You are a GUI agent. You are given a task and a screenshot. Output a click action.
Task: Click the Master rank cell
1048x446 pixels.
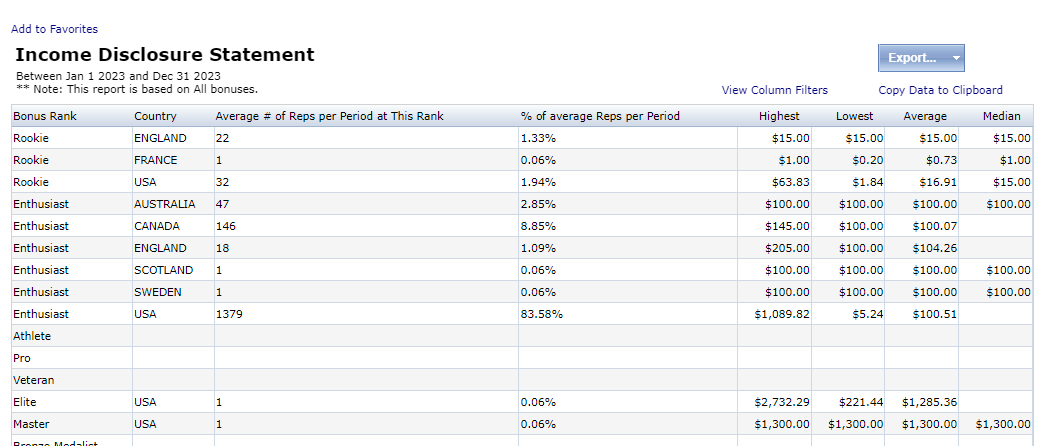[30, 424]
